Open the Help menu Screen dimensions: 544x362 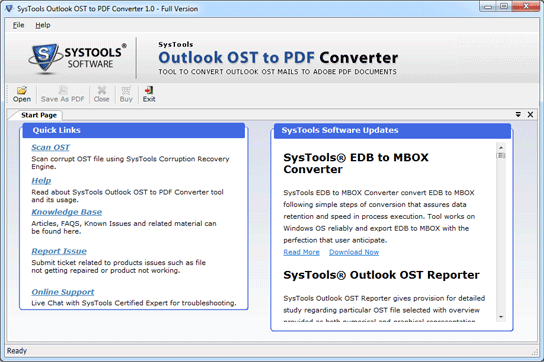point(43,25)
